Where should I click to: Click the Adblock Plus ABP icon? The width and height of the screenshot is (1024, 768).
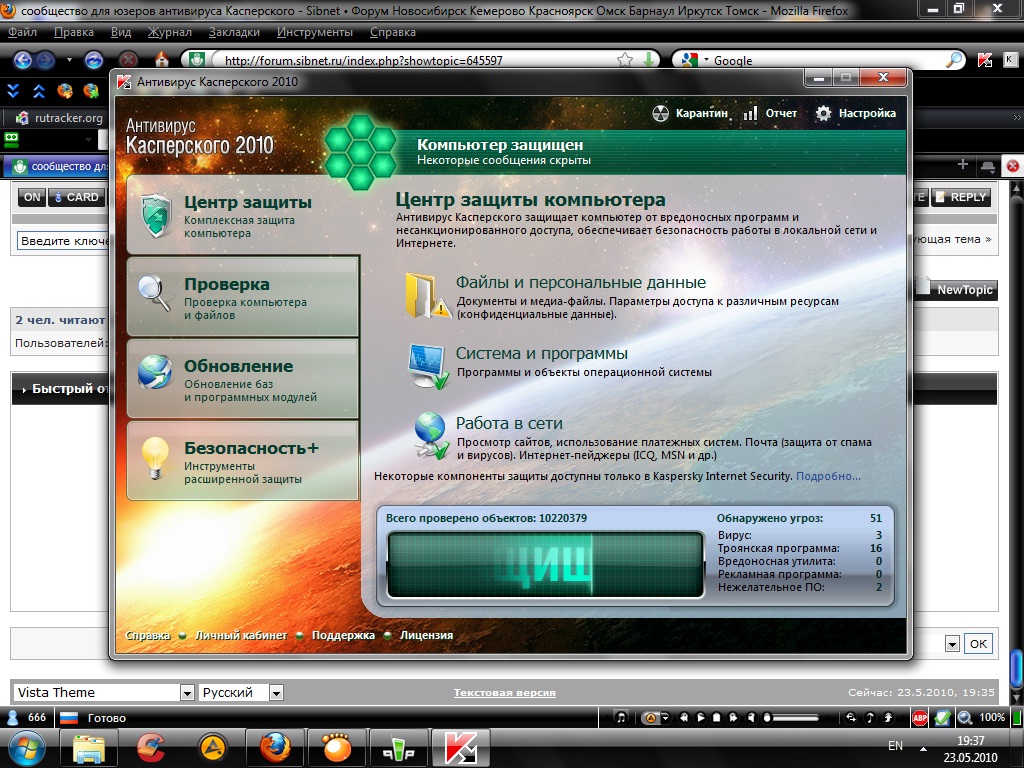click(920, 718)
